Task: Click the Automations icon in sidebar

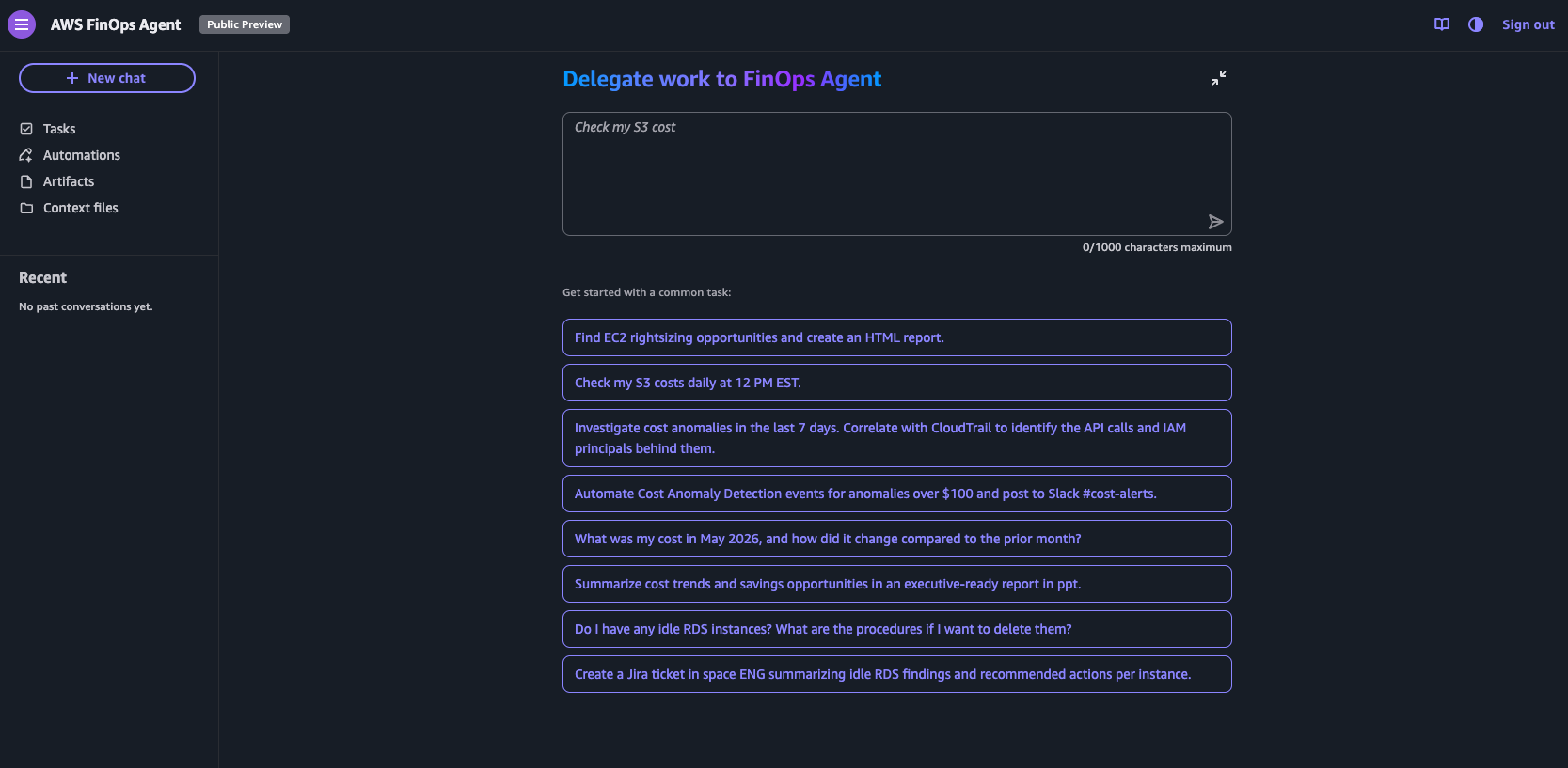Action: 26,155
